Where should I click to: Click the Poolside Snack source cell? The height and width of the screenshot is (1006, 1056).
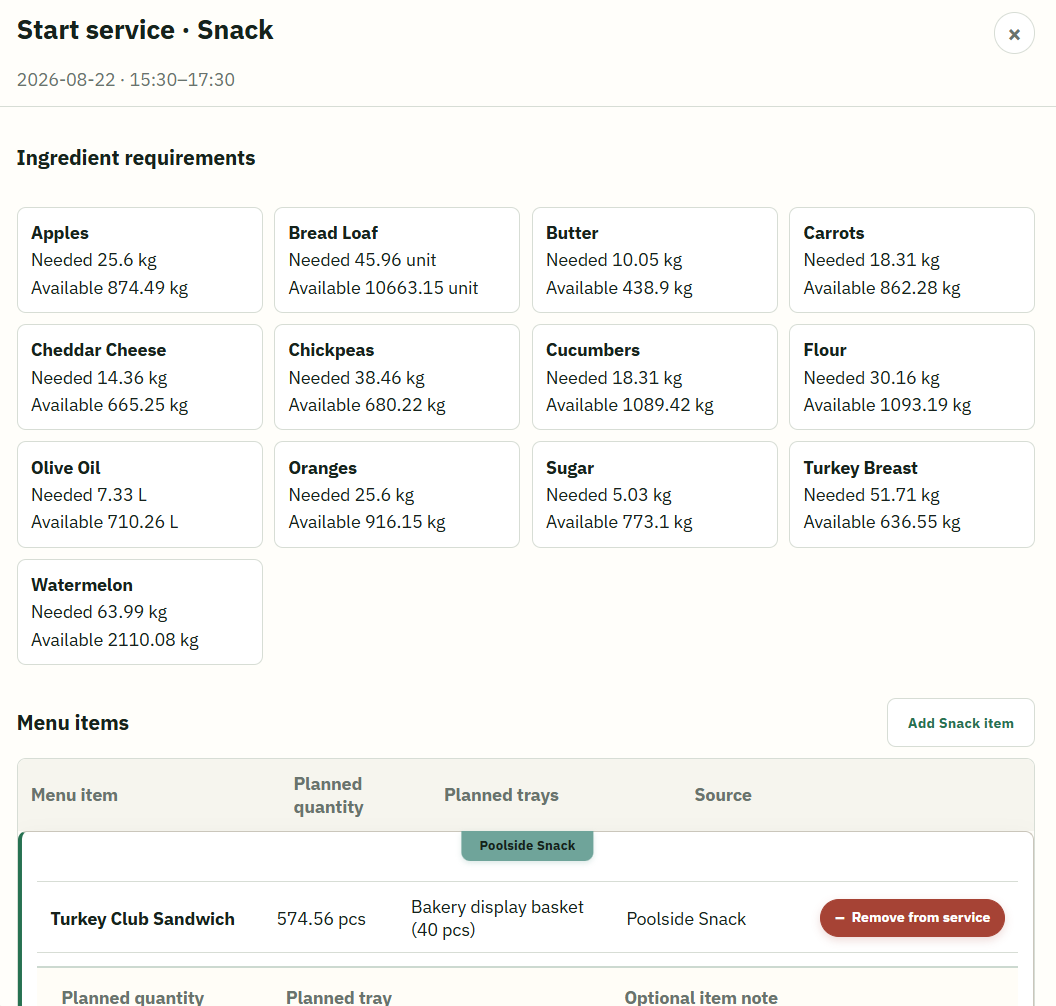(x=686, y=919)
